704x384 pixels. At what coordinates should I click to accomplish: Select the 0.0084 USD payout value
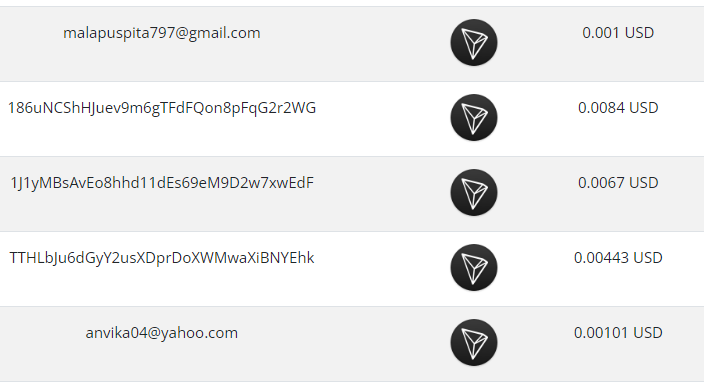click(618, 108)
